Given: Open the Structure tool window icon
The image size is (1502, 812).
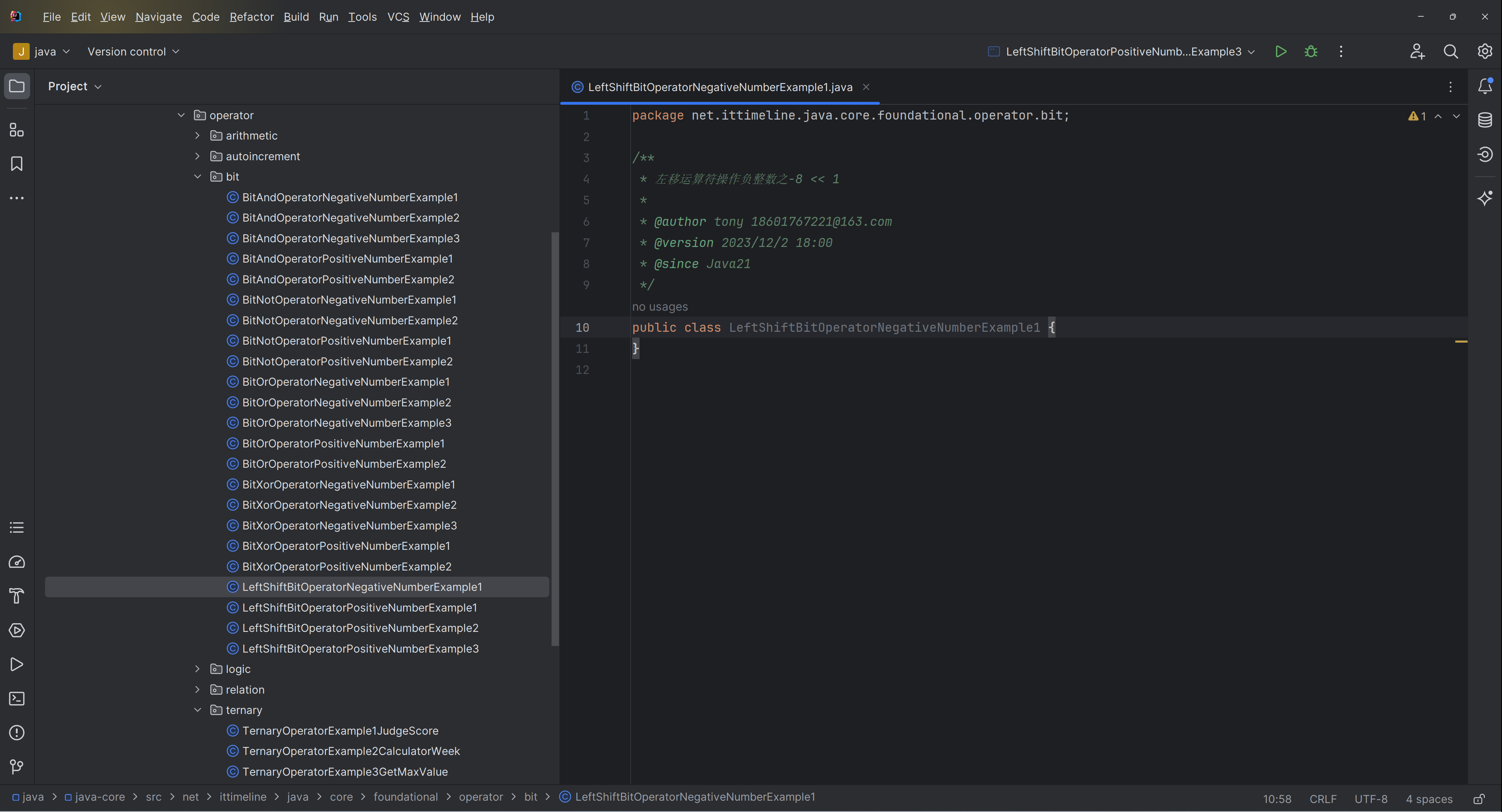Looking at the screenshot, I should tap(17, 129).
